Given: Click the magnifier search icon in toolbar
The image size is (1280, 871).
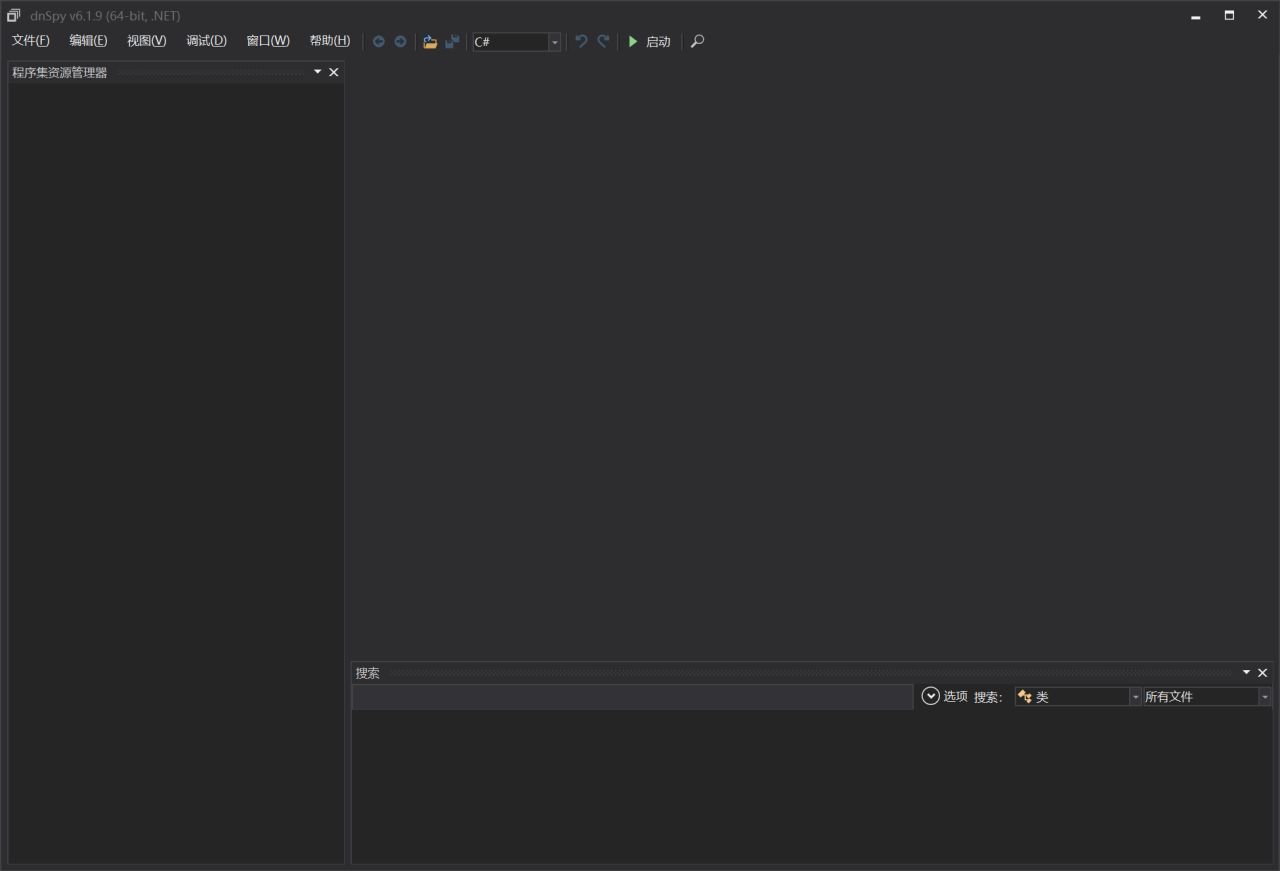Looking at the screenshot, I should 698,42.
